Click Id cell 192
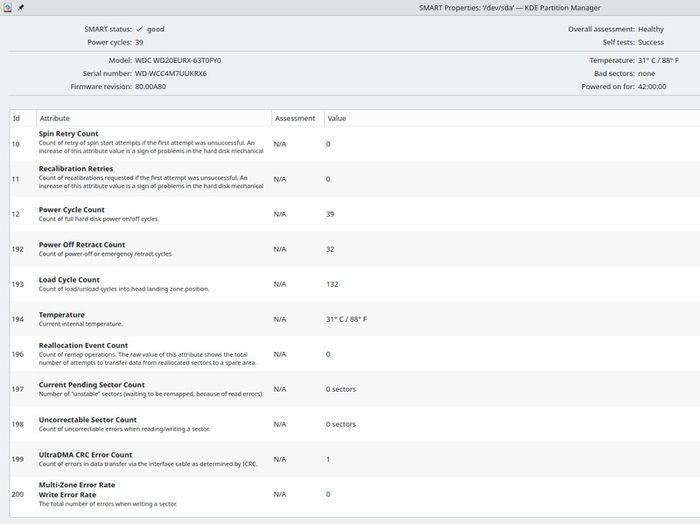The image size is (700, 524). tap(17, 249)
